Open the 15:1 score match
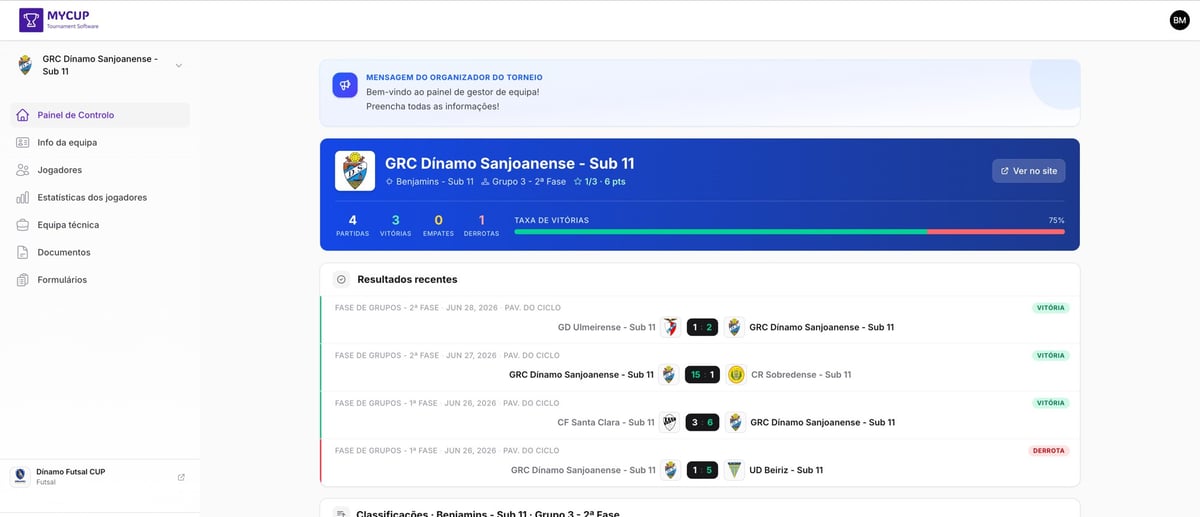The width and height of the screenshot is (1200, 517). (702, 375)
